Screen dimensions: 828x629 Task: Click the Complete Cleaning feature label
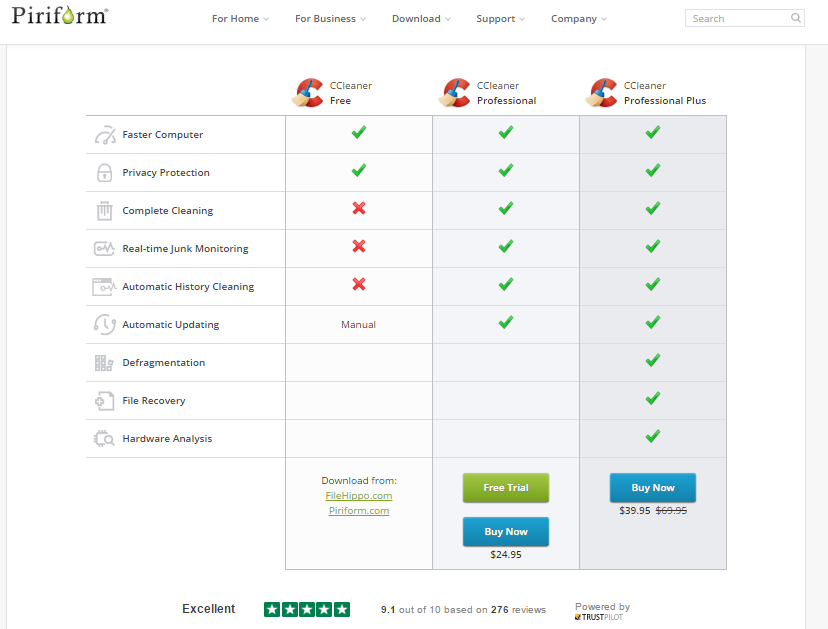(168, 211)
